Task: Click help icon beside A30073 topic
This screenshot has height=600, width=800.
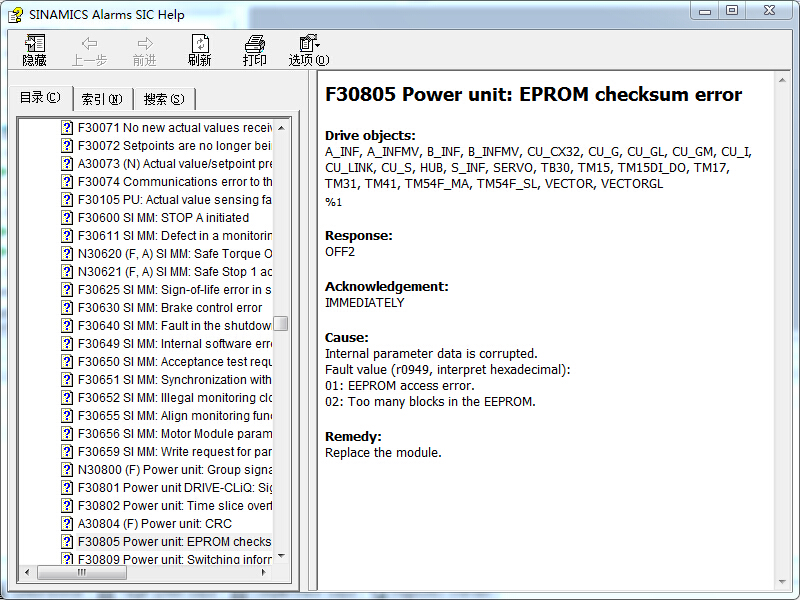Action: coord(67,163)
